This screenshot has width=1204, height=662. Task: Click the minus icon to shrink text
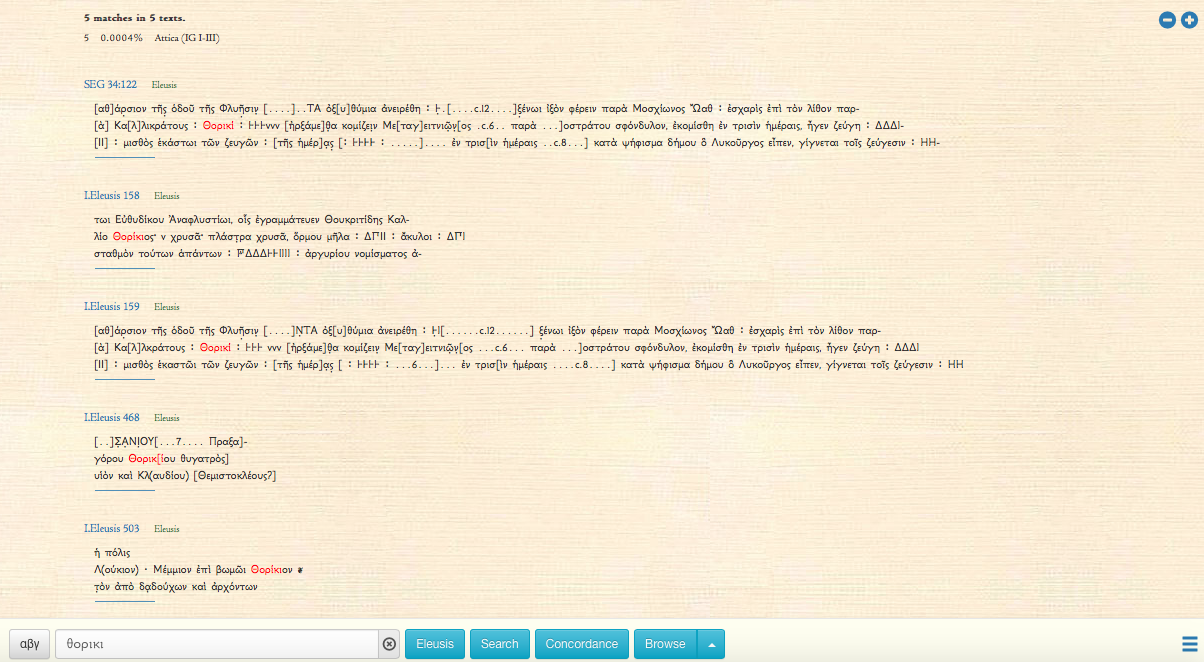(1167, 20)
